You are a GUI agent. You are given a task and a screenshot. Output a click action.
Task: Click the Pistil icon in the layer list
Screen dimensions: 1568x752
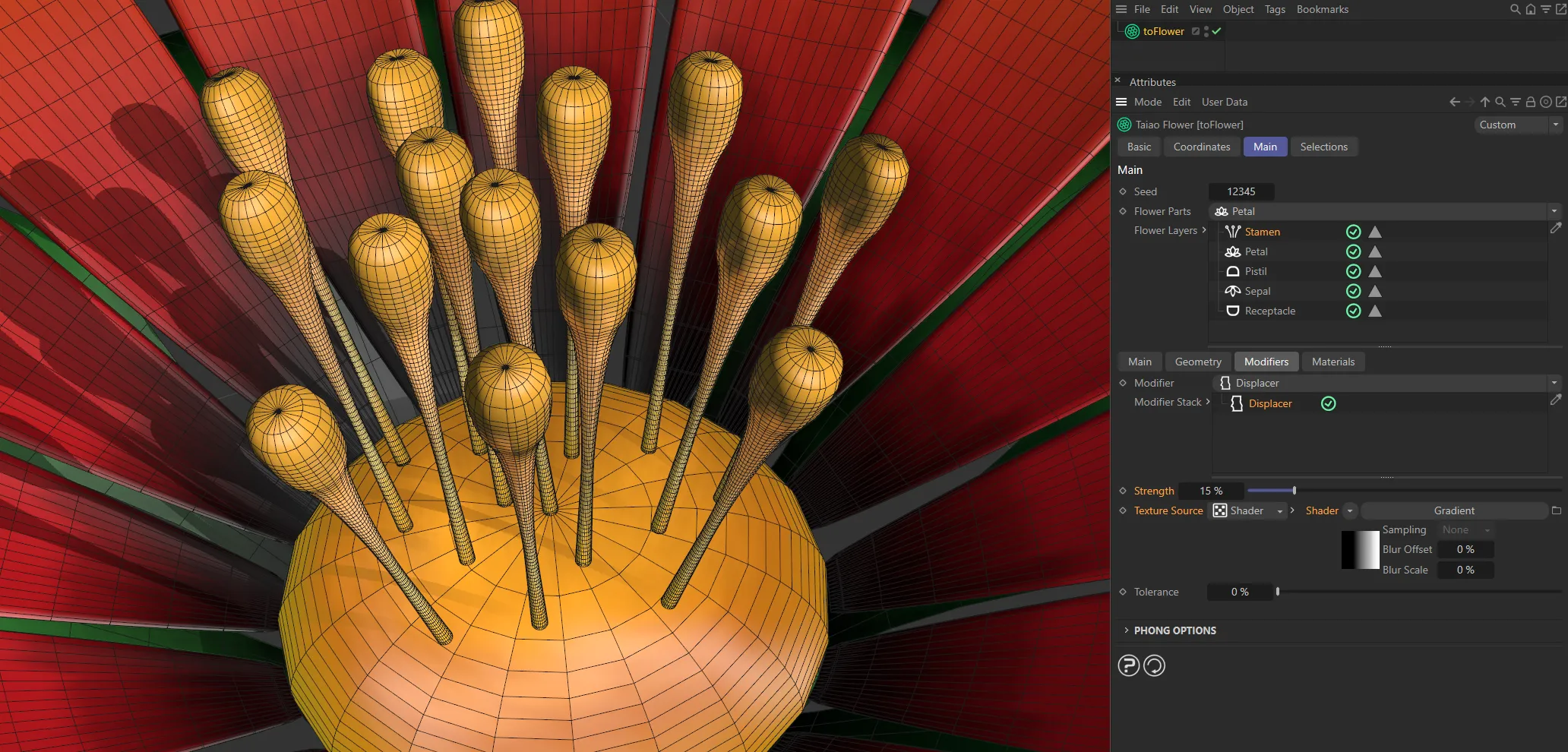click(1232, 271)
